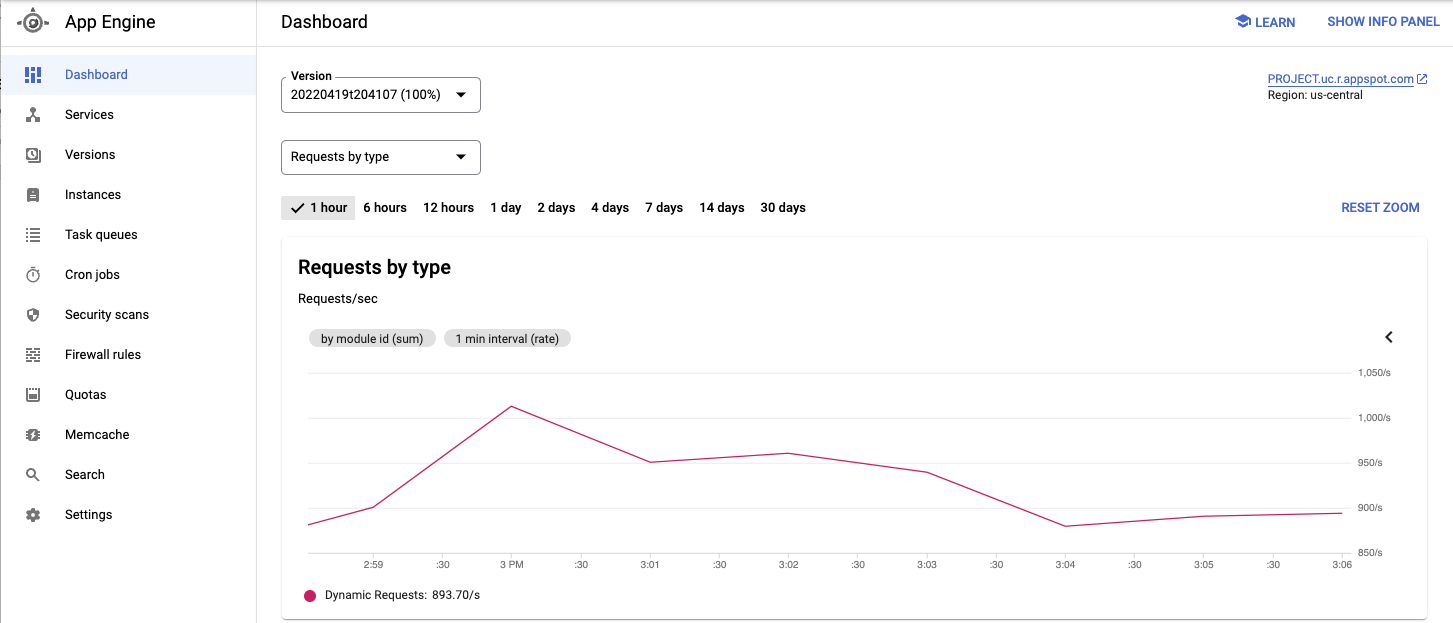This screenshot has width=1453, height=623.
Task: Open Services in the sidebar
Action: click(x=128, y=115)
